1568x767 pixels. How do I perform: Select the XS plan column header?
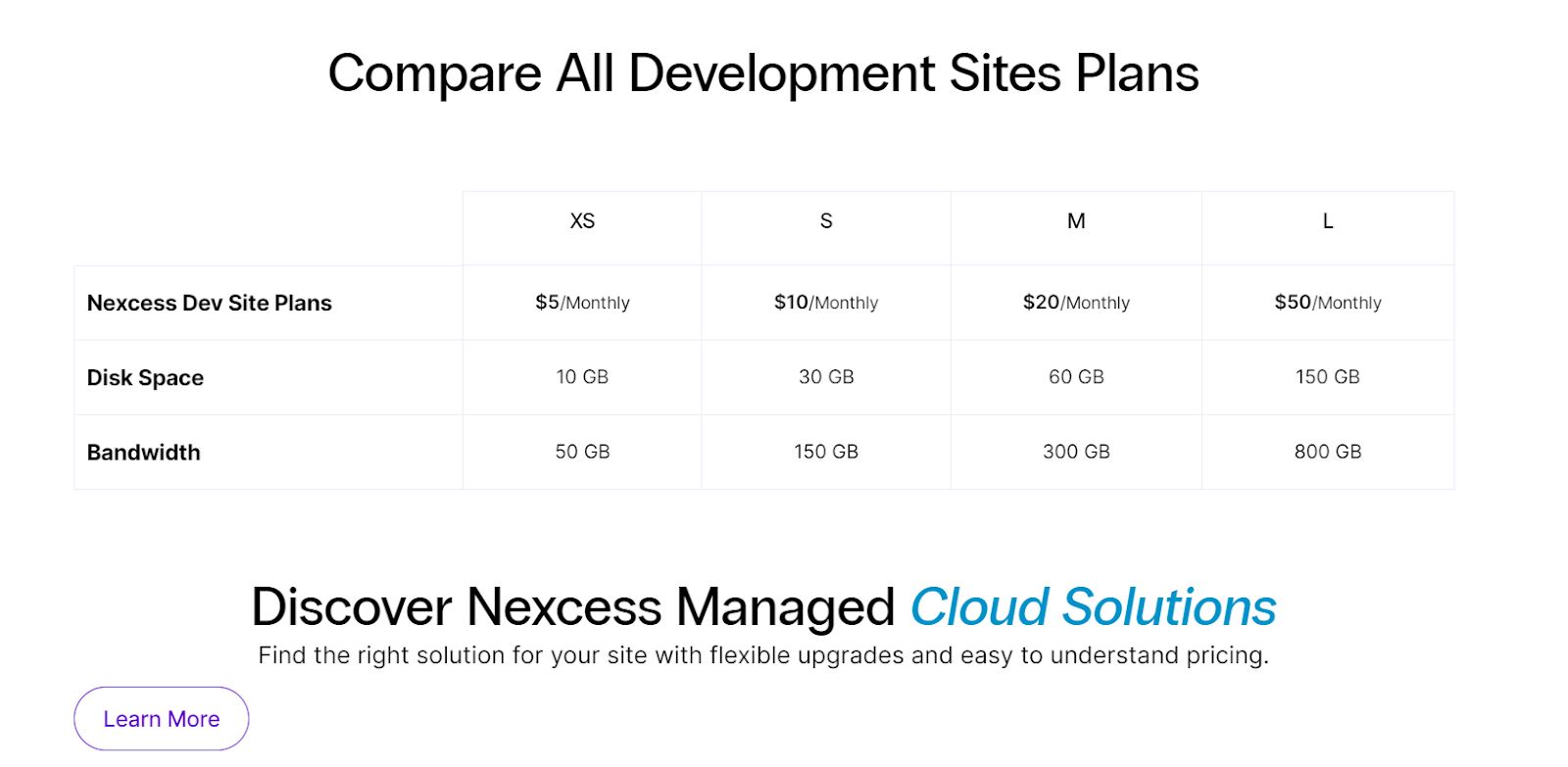[x=582, y=228]
